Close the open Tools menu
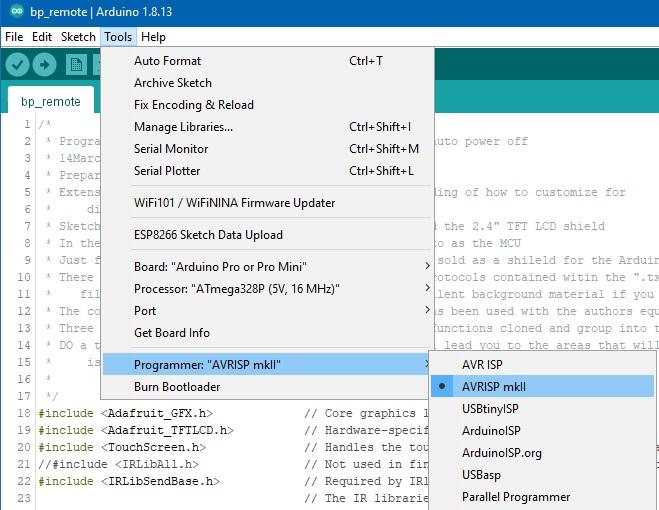Screen dimensions: 659x510 tap(118, 37)
